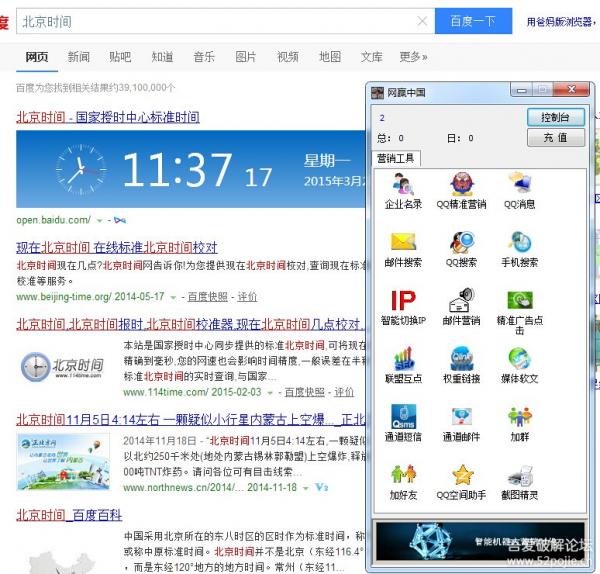Expand dropdown arrow after northnews.cn date
Image resolution: width=600 pixels, height=574 pixels.
coord(305,488)
